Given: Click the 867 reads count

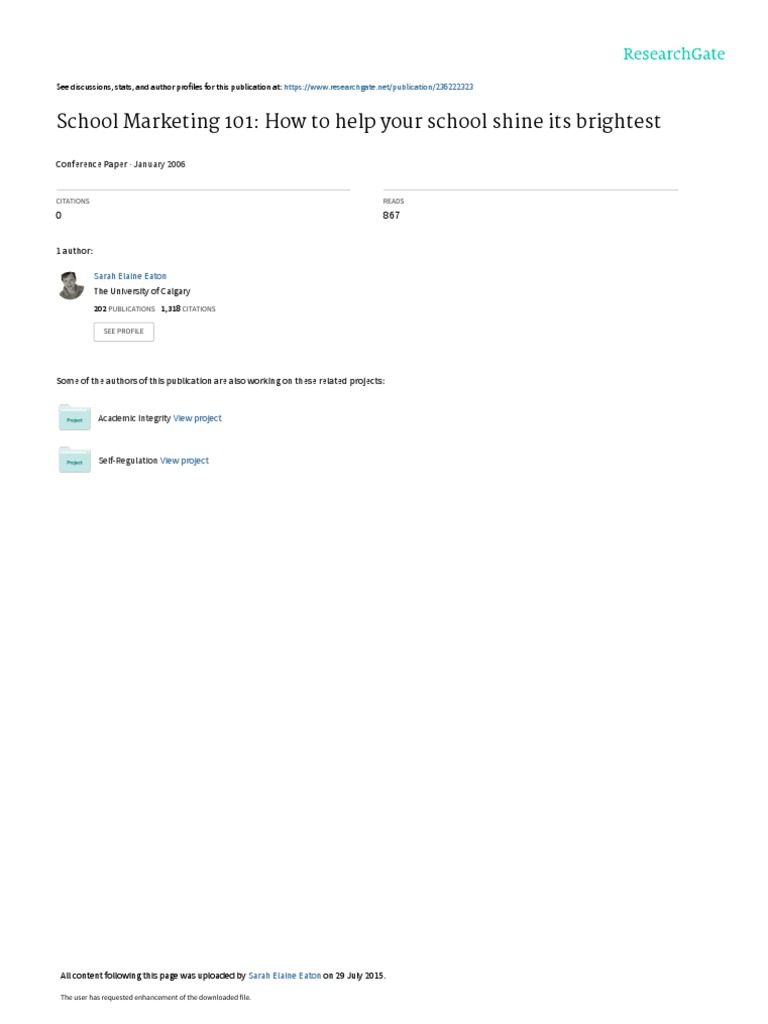Looking at the screenshot, I should [x=391, y=216].
